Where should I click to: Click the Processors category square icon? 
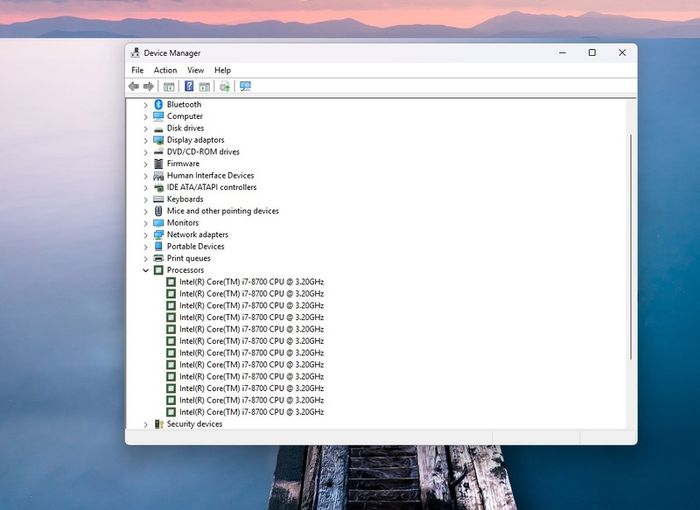tap(158, 270)
